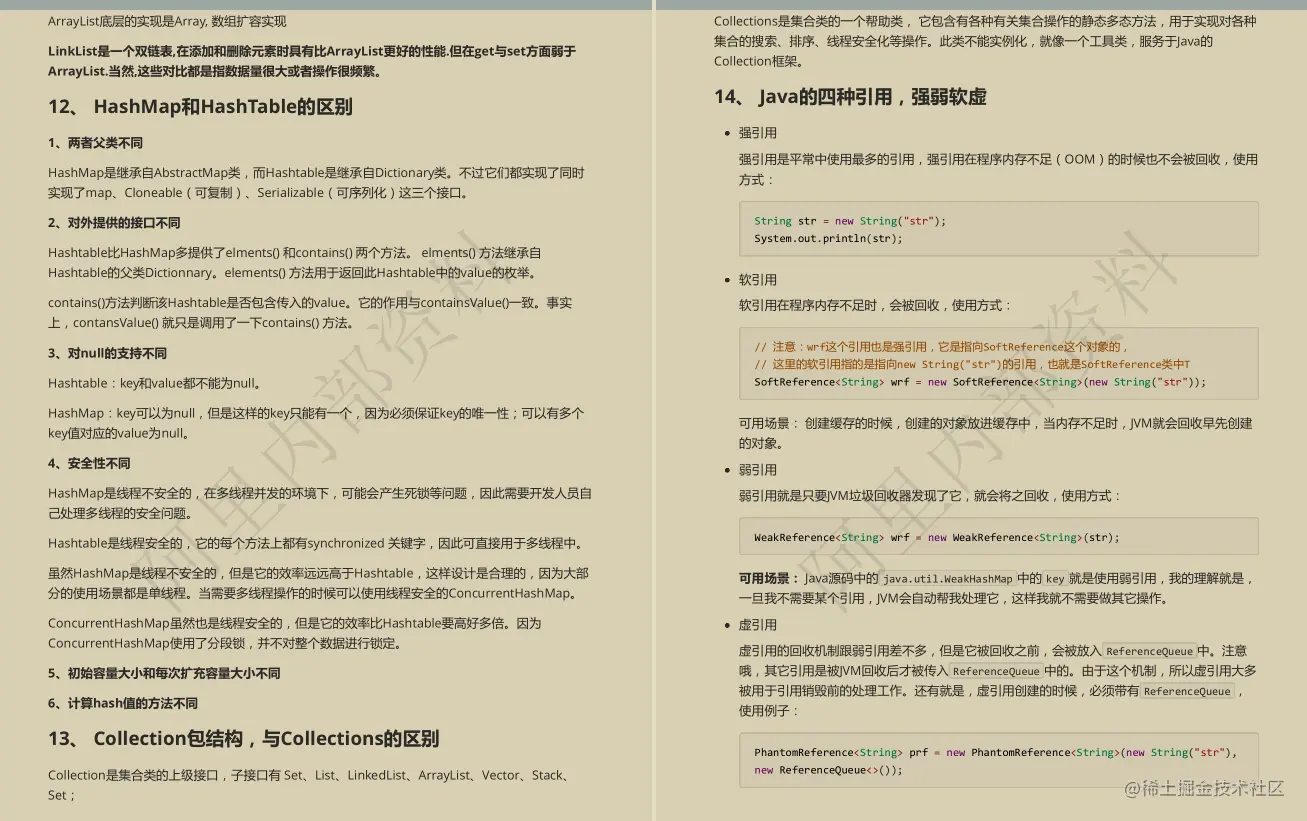The image size is (1307, 821).
Task: Click subheading "4、安全性不同"
Action: [89, 463]
